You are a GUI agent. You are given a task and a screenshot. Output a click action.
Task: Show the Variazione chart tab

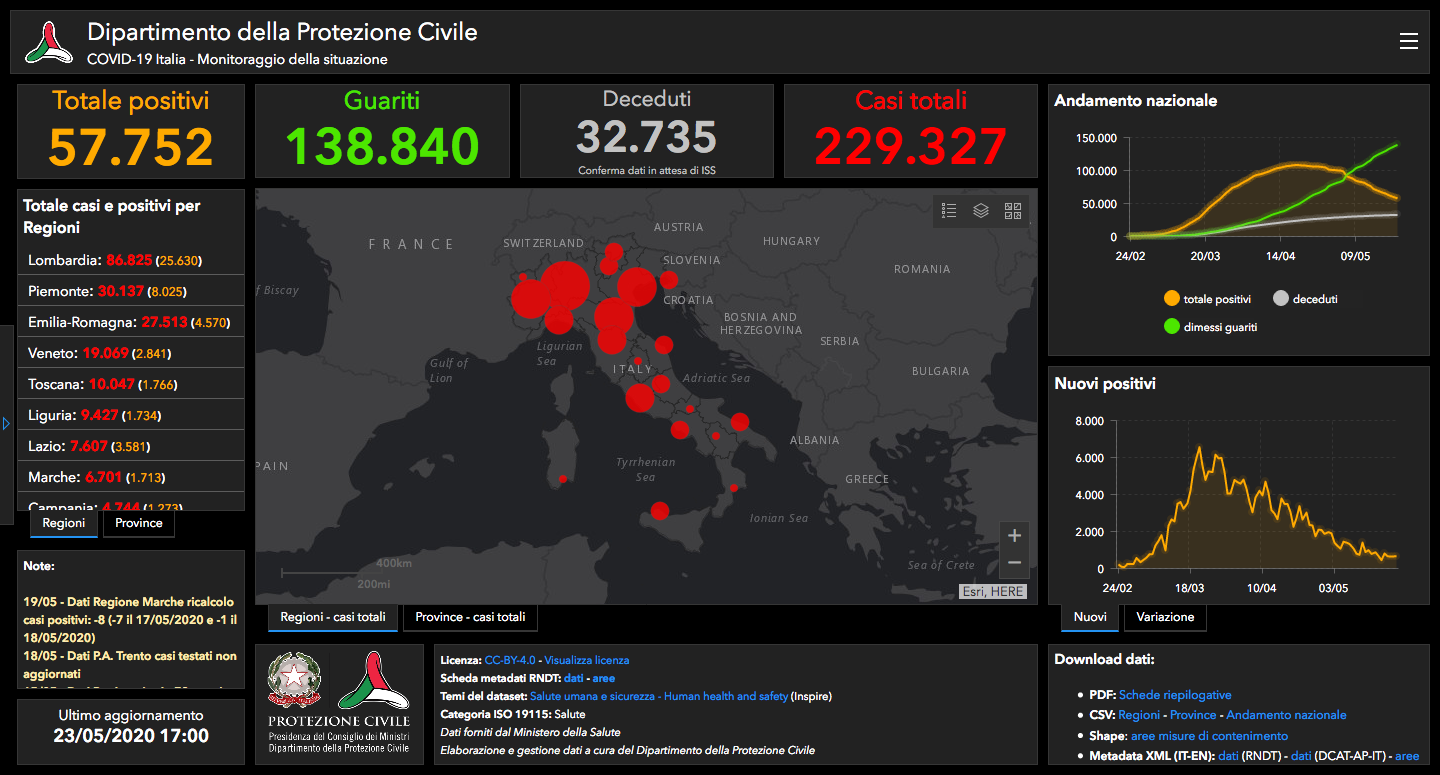1165,617
